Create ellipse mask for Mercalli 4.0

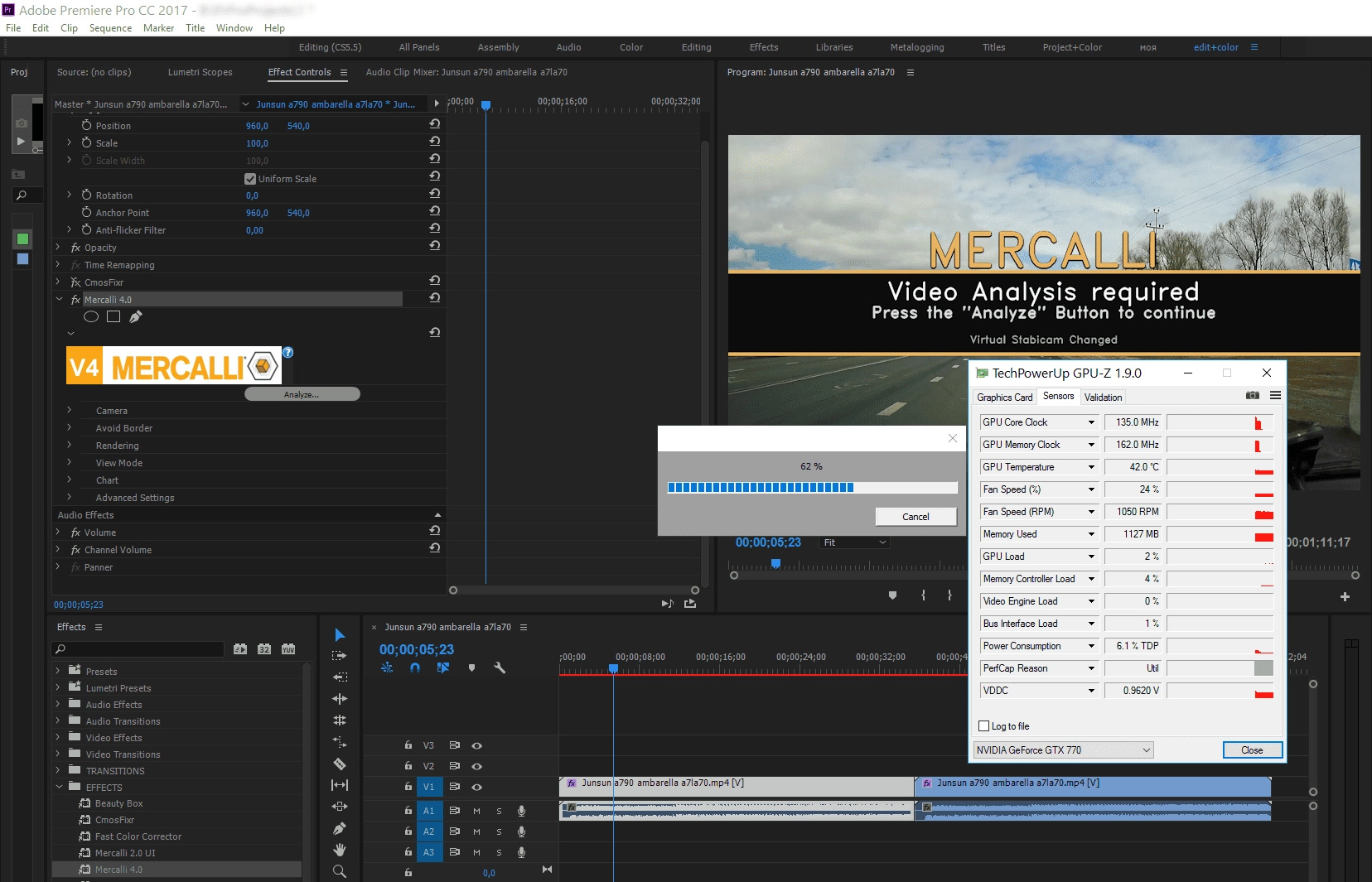pyautogui.click(x=91, y=316)
